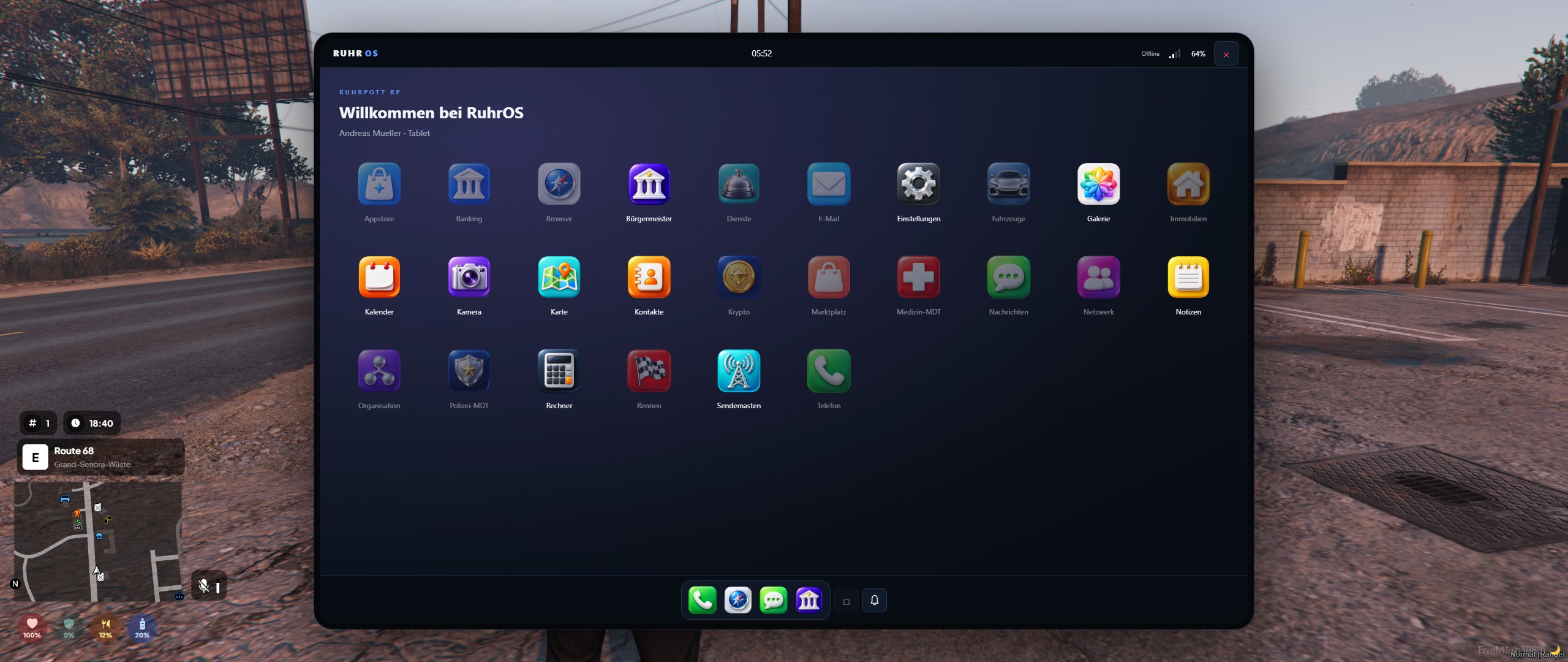Screen dimensions: 1568x662
Task: Open the Krypto coin app
Action: pos(739,277)
